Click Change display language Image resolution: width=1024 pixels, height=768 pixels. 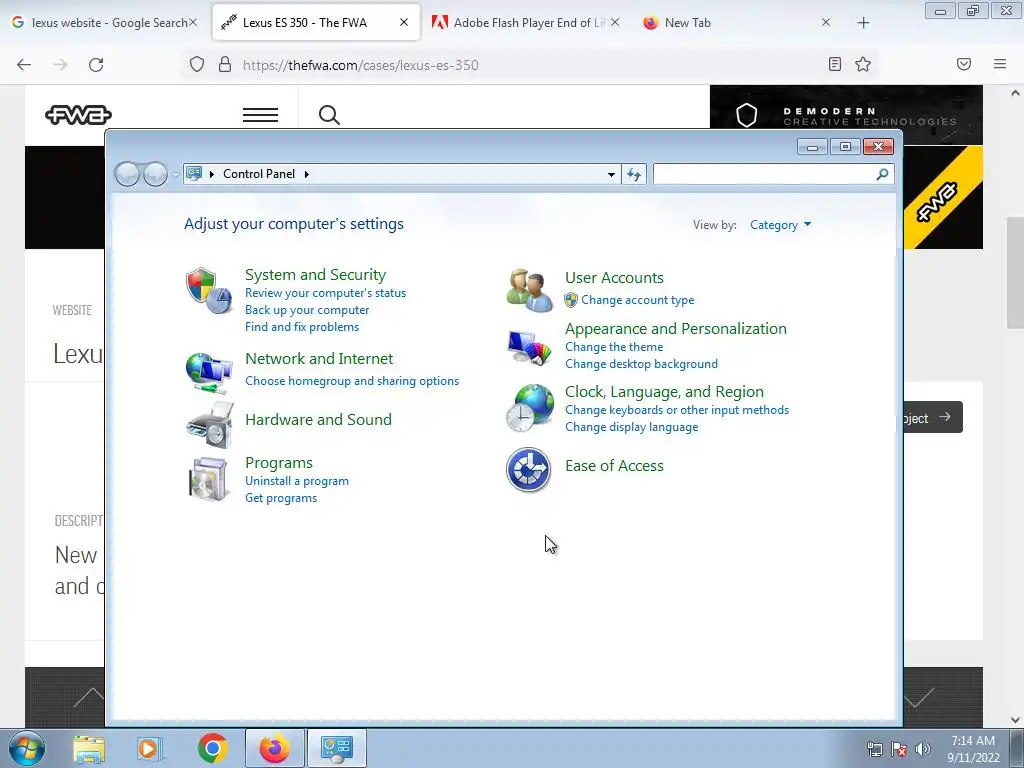632,427
